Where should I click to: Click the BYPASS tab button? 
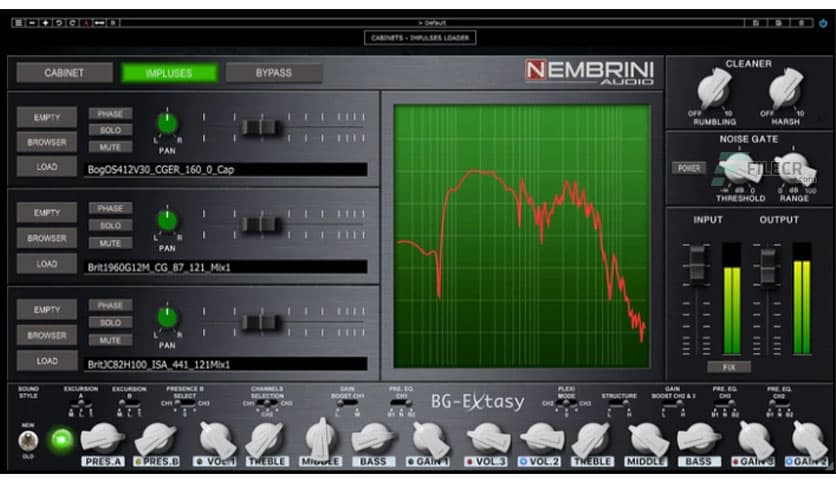pos(274,73)
